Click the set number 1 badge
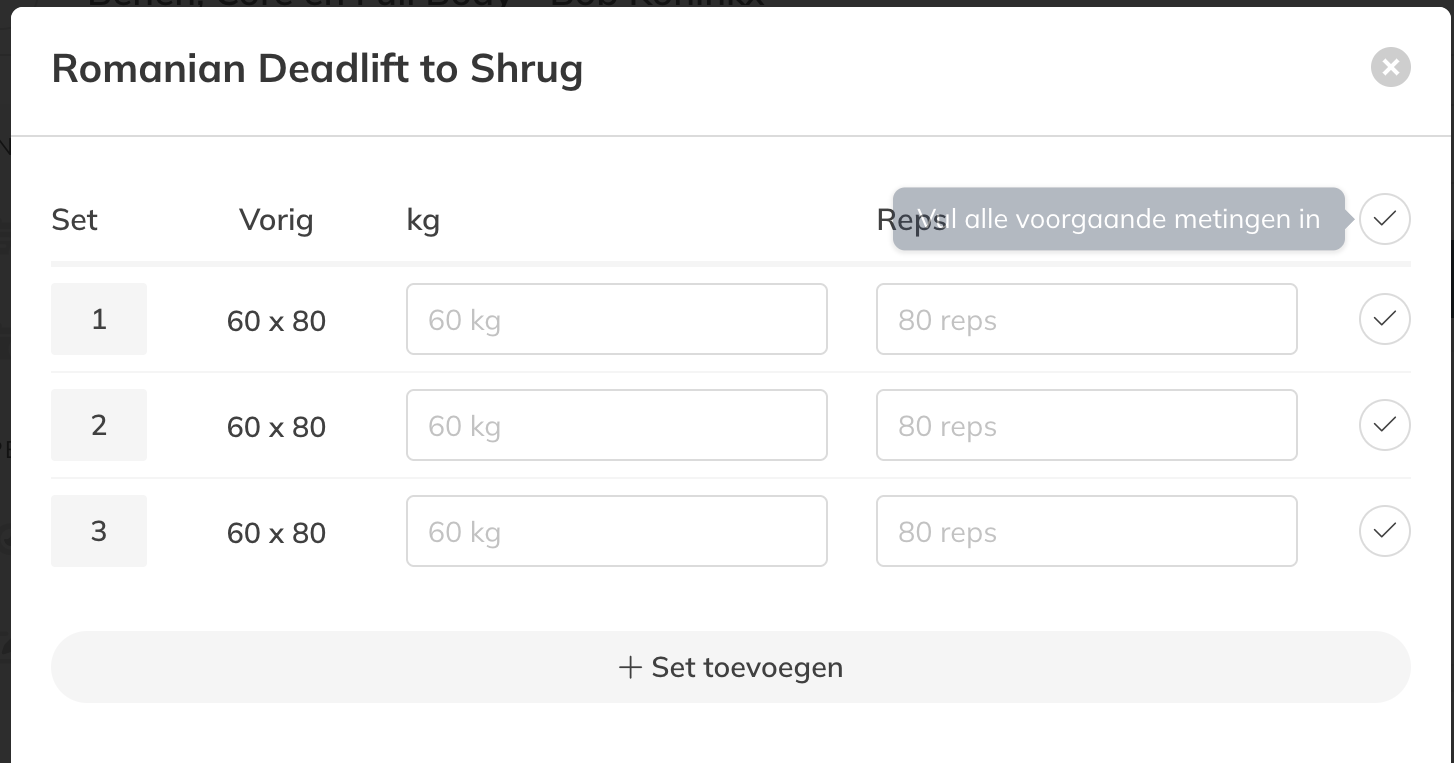1454x763 pixels. 99,319
